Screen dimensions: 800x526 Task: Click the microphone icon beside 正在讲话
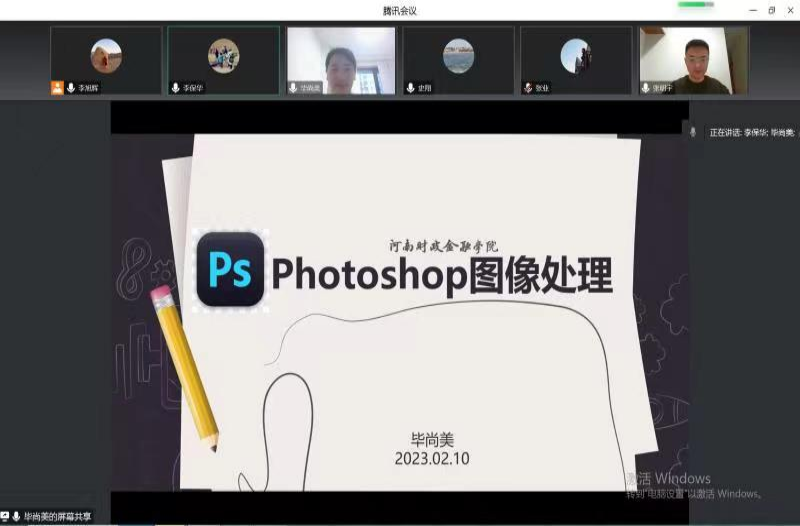pos(694,132)
